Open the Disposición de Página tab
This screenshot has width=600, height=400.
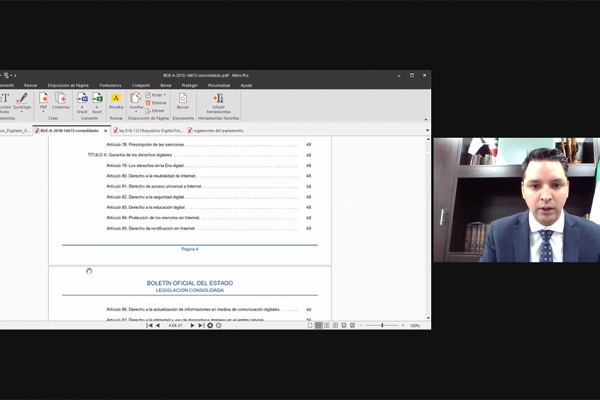pyautogui.click(x=68, y=85)
